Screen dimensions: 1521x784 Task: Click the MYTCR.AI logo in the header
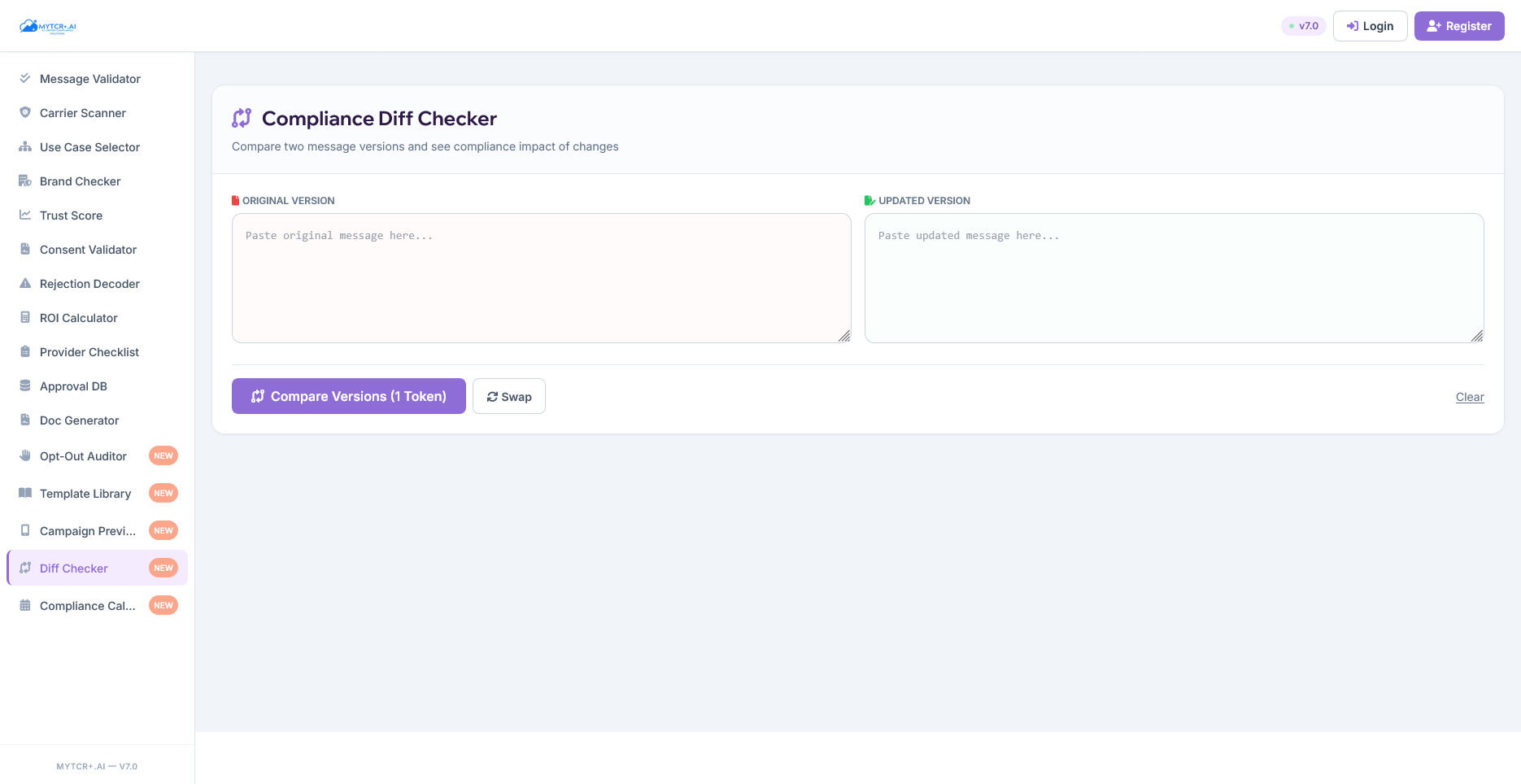(x=49, y=25)
